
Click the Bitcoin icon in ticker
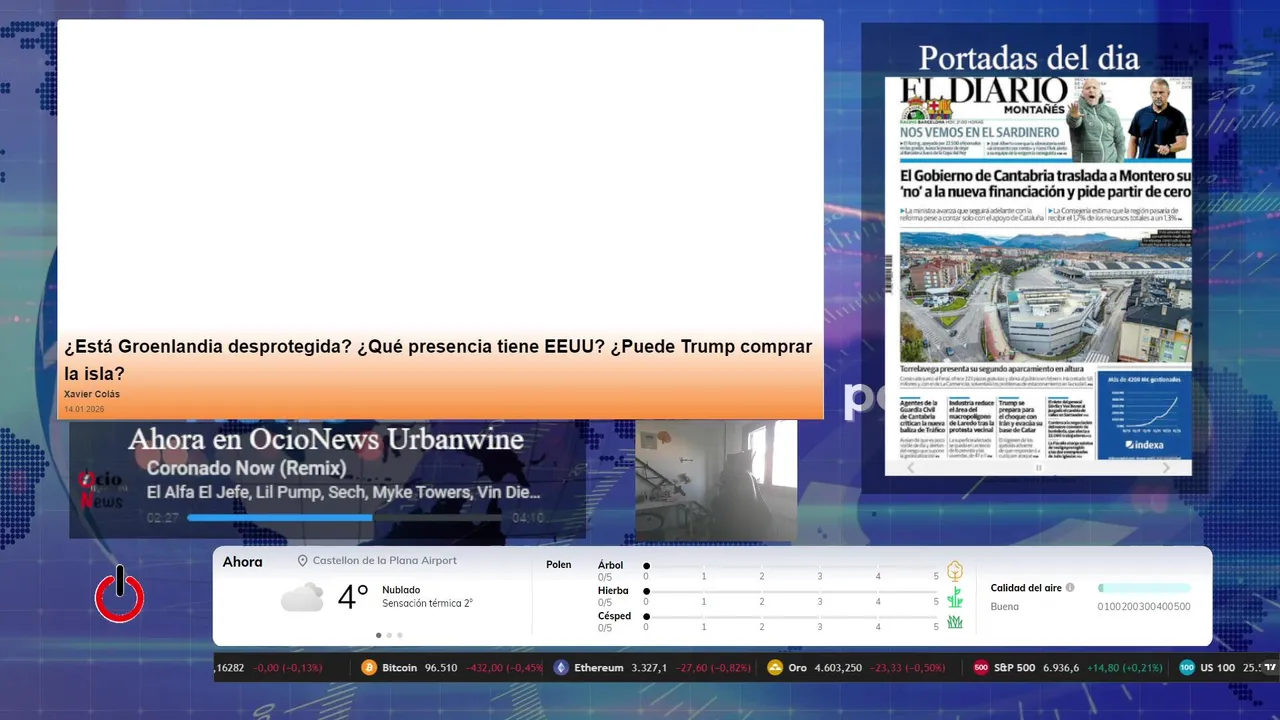coord(369,668)
